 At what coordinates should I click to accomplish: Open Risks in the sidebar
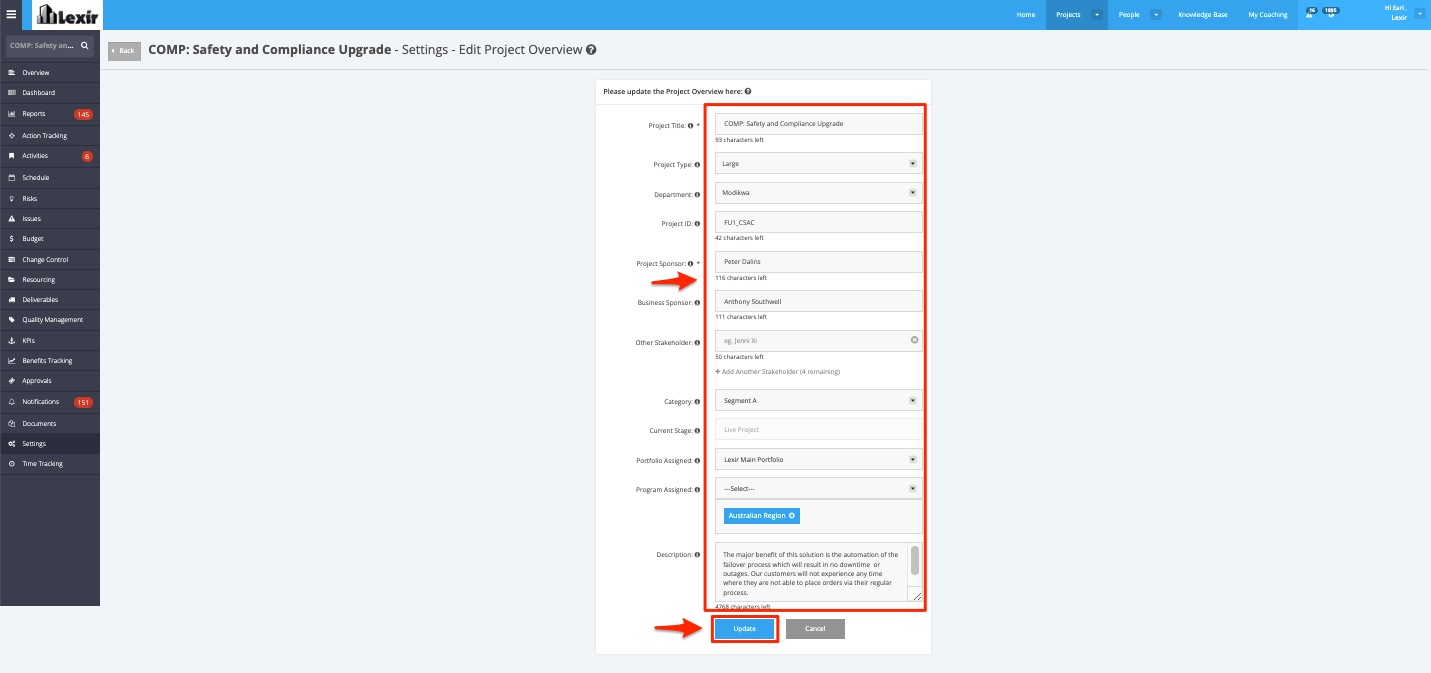point(50,199)
